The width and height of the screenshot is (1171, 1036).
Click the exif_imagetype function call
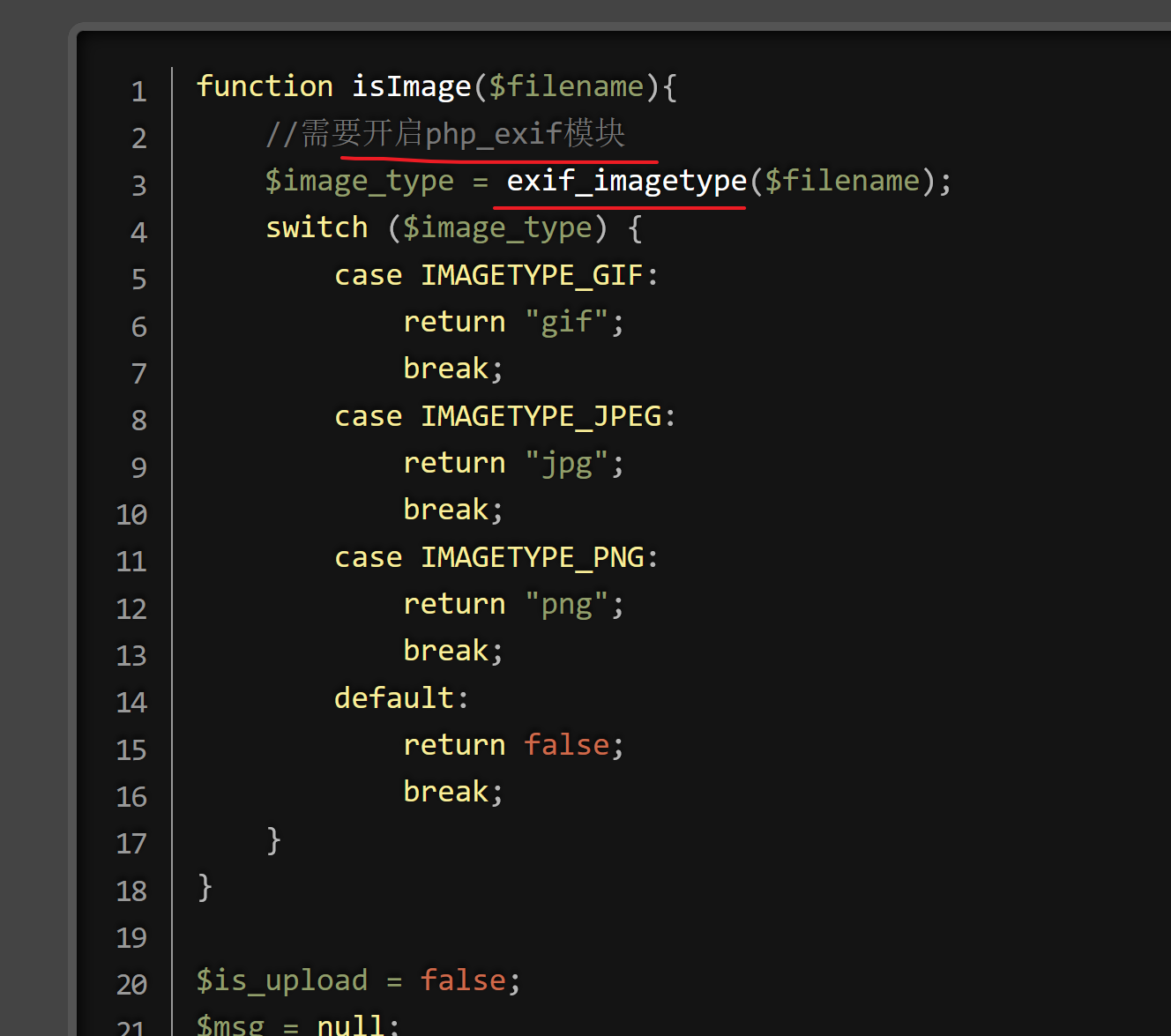point(627,181)
